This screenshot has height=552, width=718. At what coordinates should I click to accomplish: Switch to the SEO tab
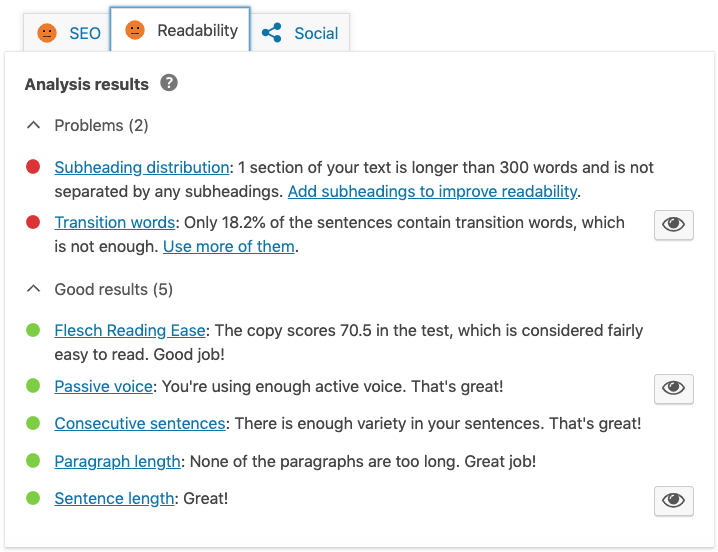pyautogui.click(x=67, y=33)
